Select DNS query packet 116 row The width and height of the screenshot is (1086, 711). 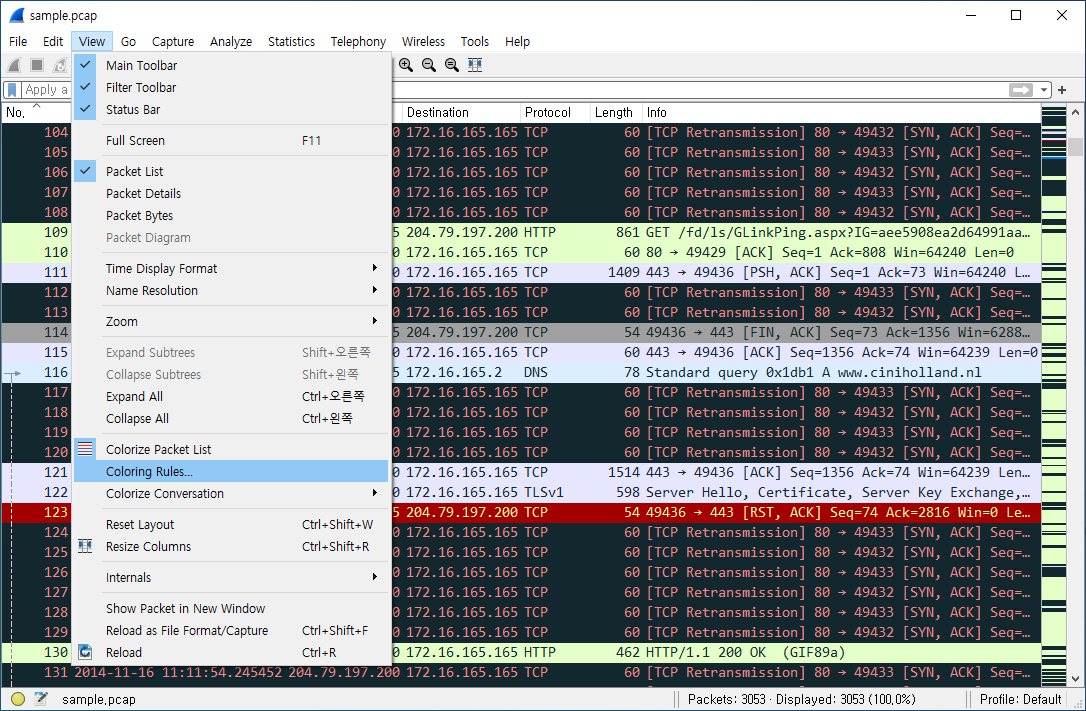point(521,372)
